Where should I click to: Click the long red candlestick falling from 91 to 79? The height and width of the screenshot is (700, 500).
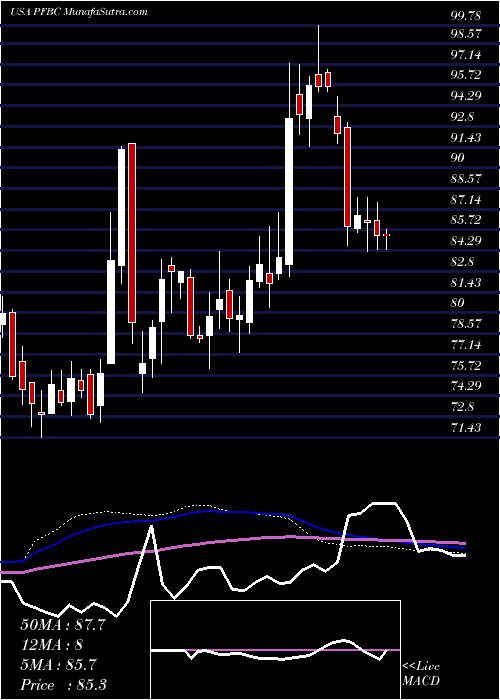coord(132,233)
